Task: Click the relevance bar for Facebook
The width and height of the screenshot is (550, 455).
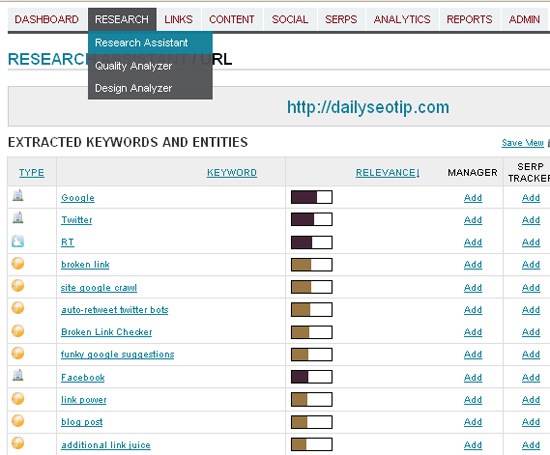Action: pos(311,377)
